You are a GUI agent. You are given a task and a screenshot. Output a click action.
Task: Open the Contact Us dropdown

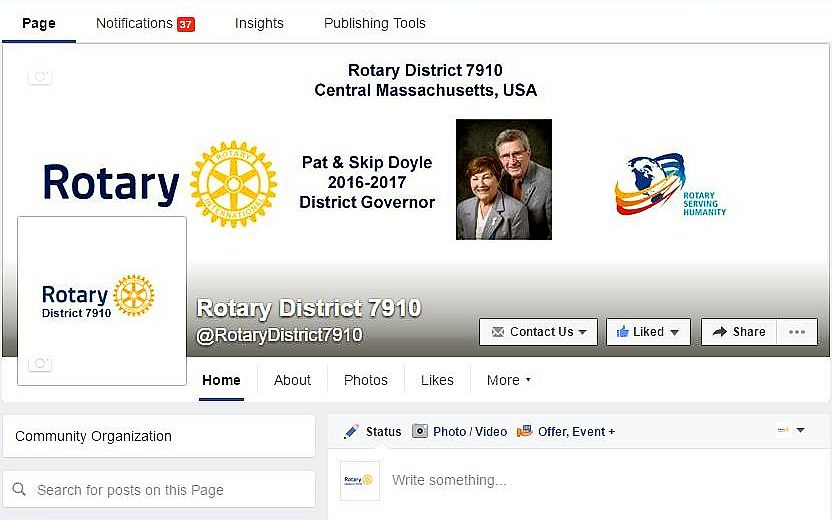(538, 332)
